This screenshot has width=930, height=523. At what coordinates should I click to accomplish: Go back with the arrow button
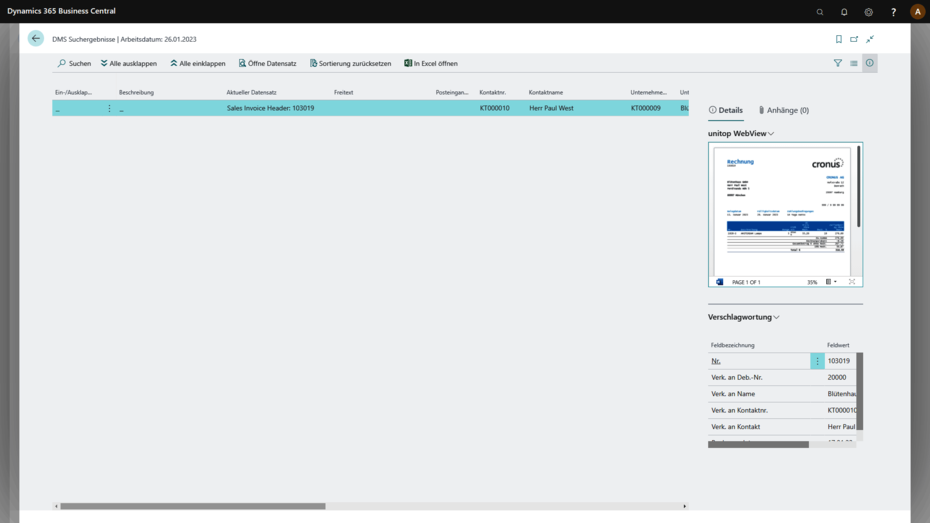(x=36, y=39)
